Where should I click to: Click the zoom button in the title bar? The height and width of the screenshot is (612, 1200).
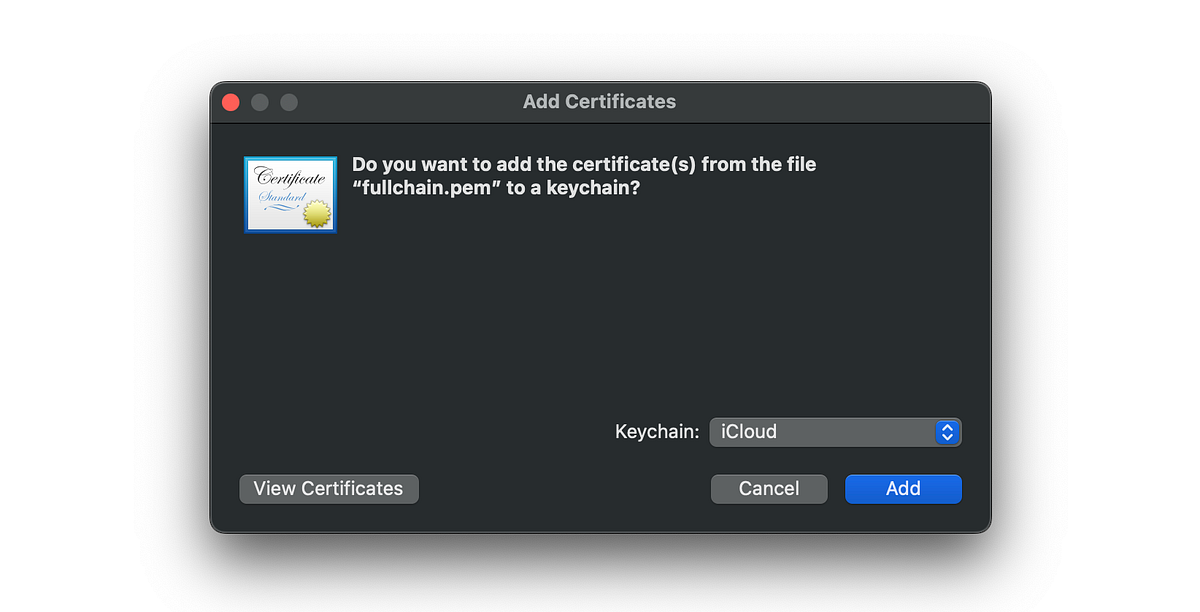(288, 101)
